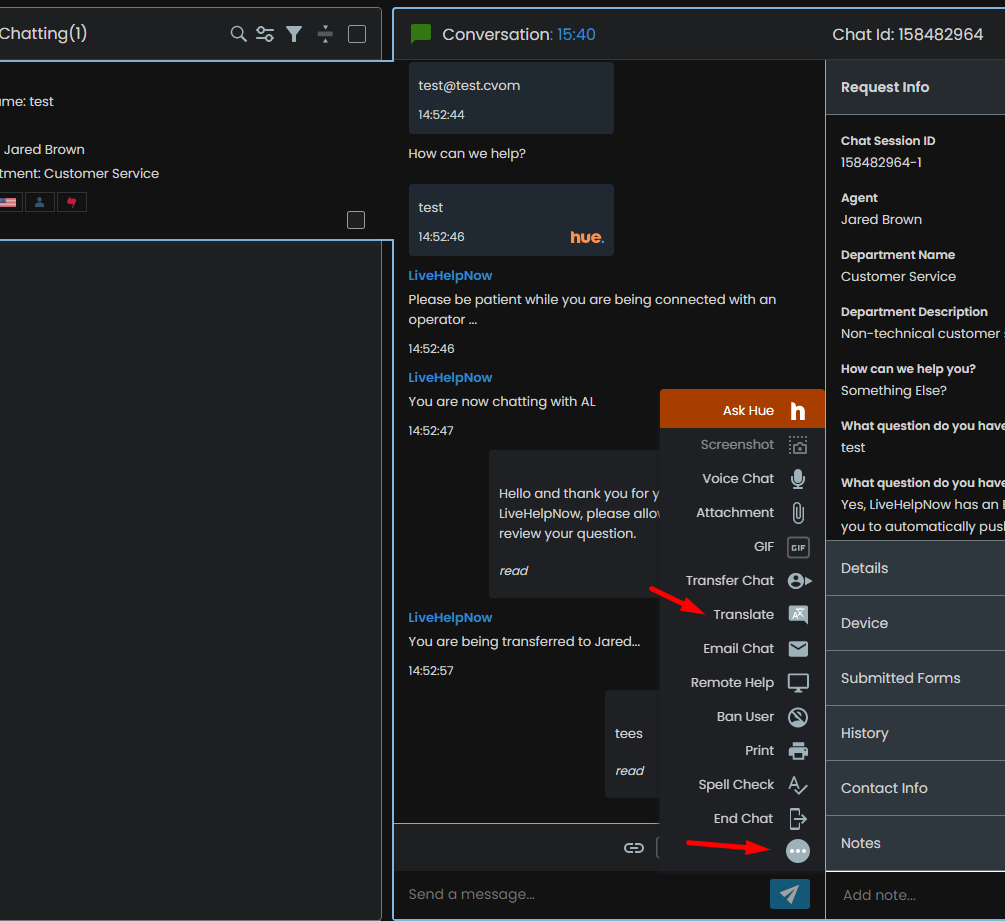Select Translate from the actions menu
Image resolution: width=1005 pixels, height=921 pixels.
click(744, 614)
